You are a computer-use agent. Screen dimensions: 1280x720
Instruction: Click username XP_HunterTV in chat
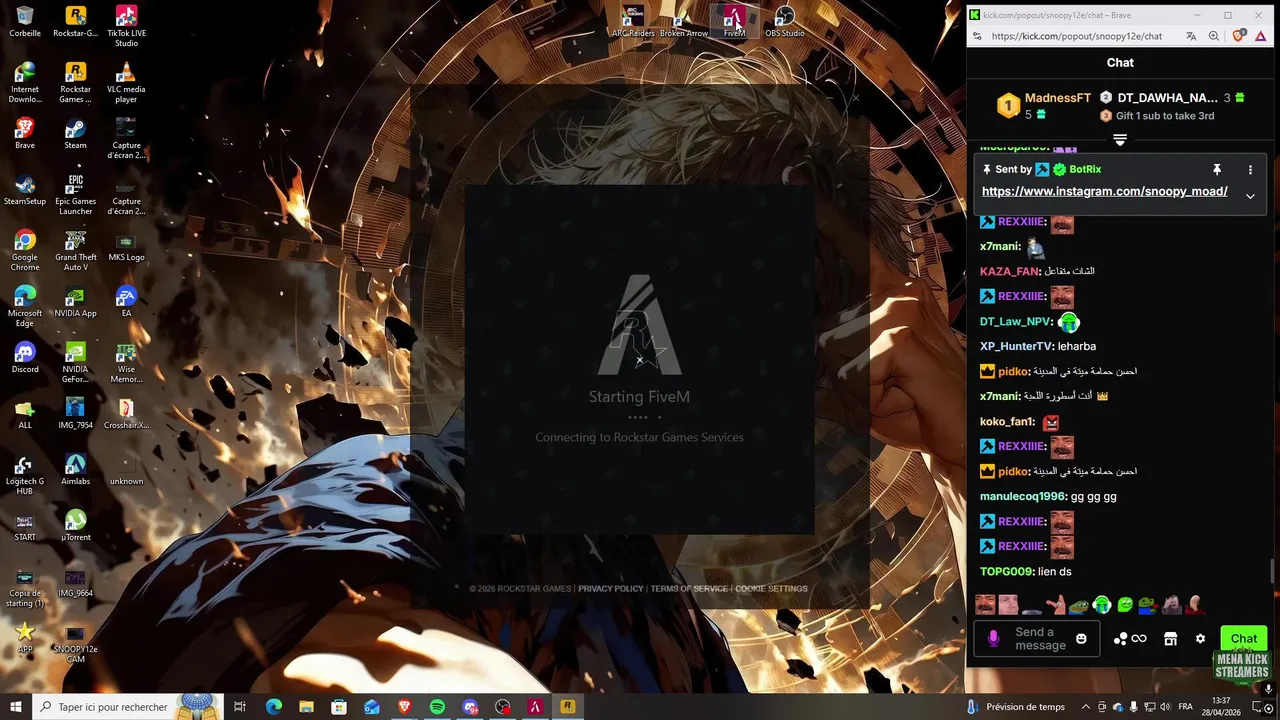1016,347
